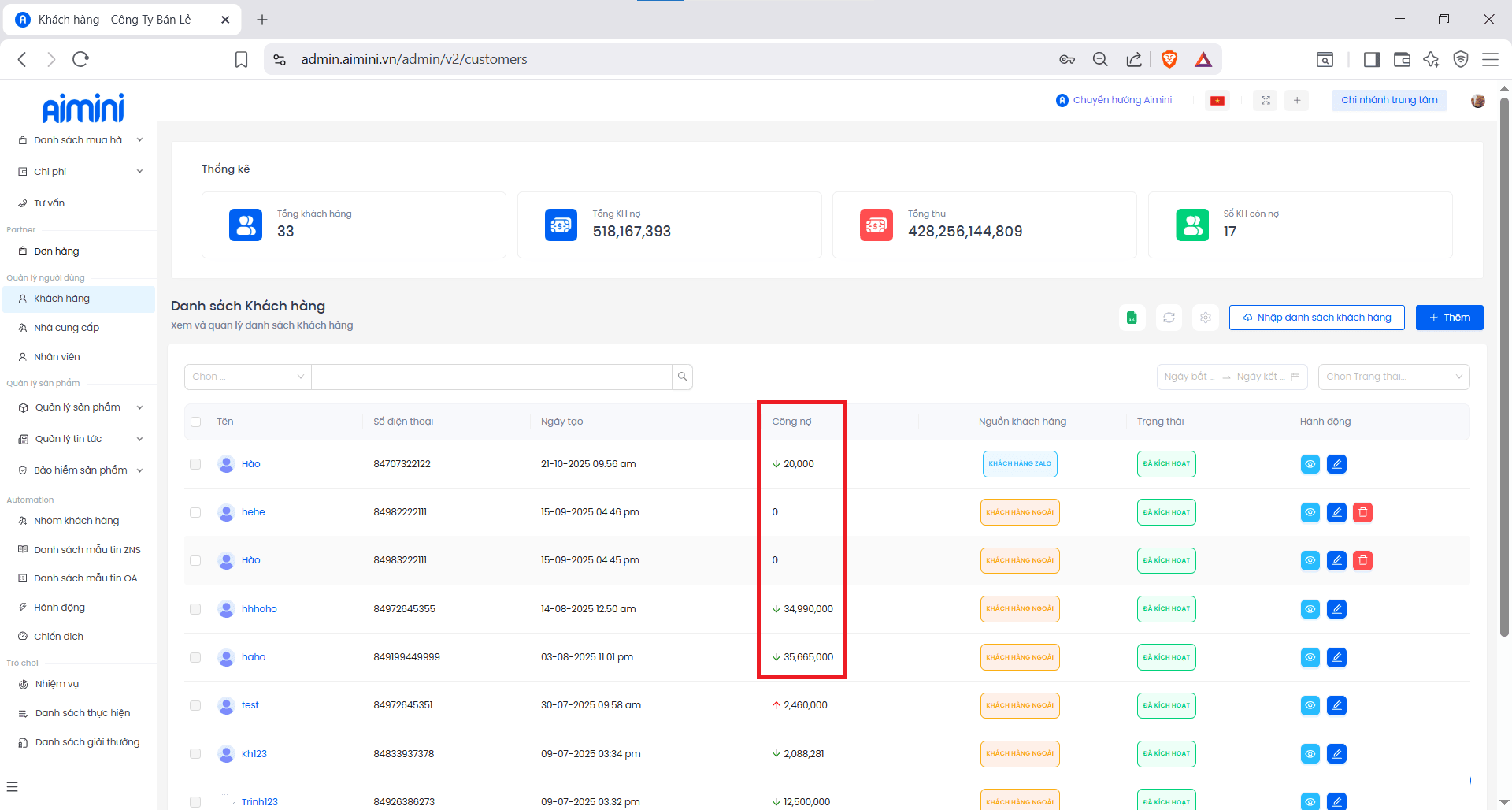The image size is (1512, 810).
Task: Go to Chiến dịch menu item
Action: pyautogui.click(x=59, y=637)
